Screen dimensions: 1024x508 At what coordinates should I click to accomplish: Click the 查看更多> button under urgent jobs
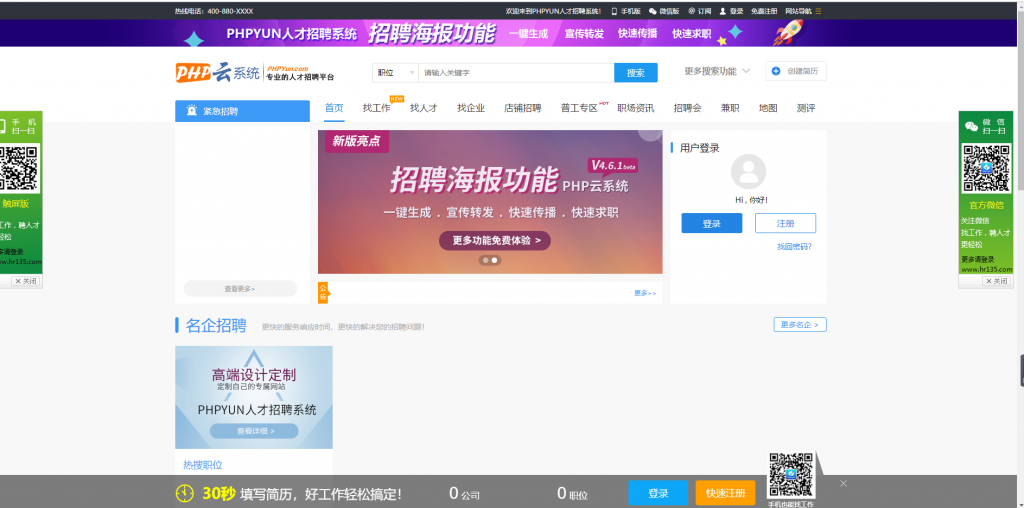pyautogui.click(x=240, y=289)
